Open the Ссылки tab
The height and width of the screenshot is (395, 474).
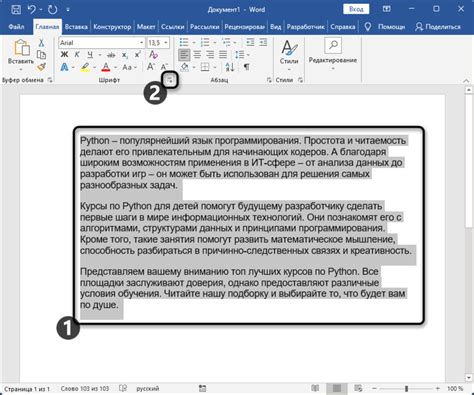[173, 27]
